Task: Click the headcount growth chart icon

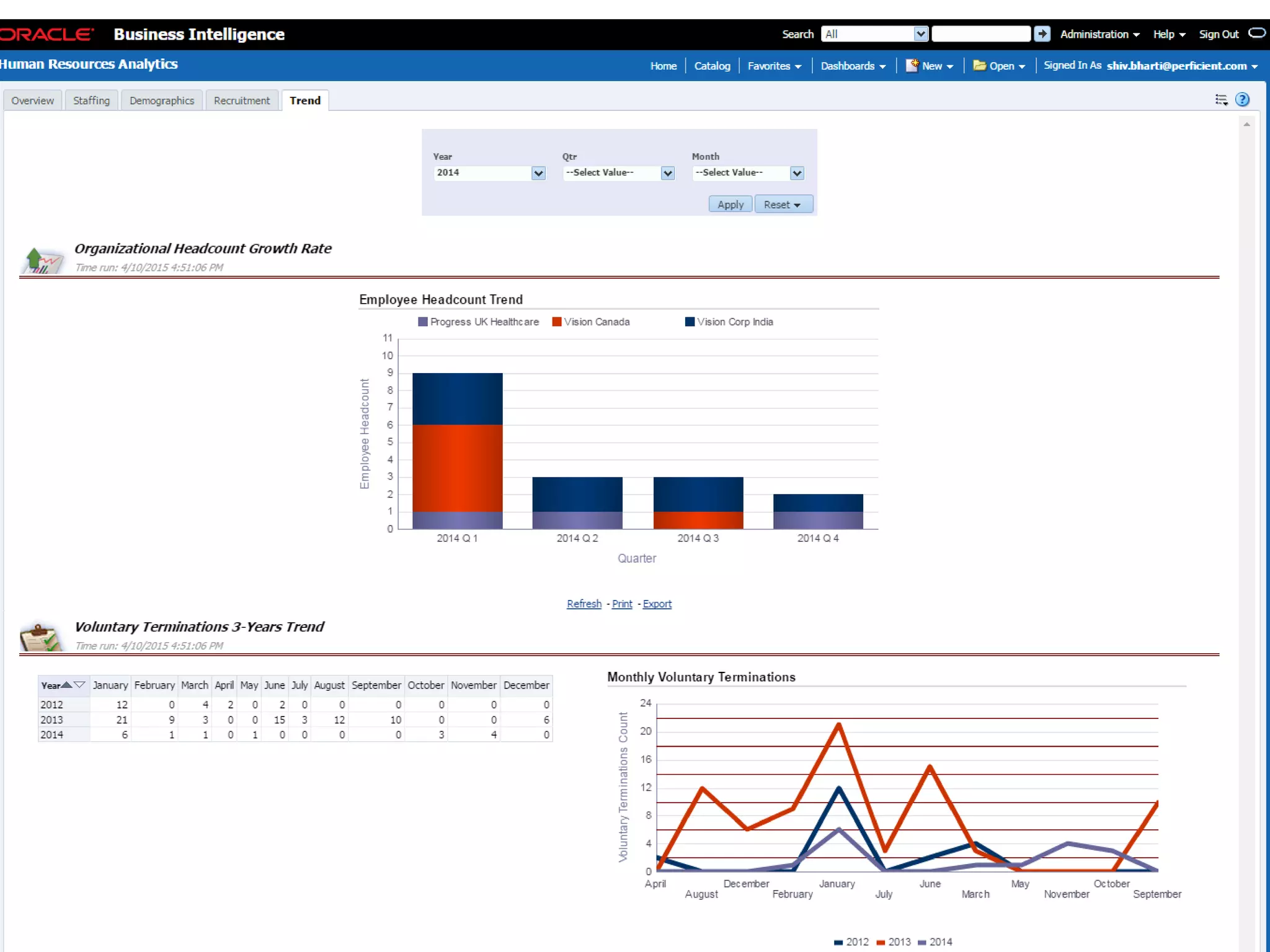Action: click(42, 260)
